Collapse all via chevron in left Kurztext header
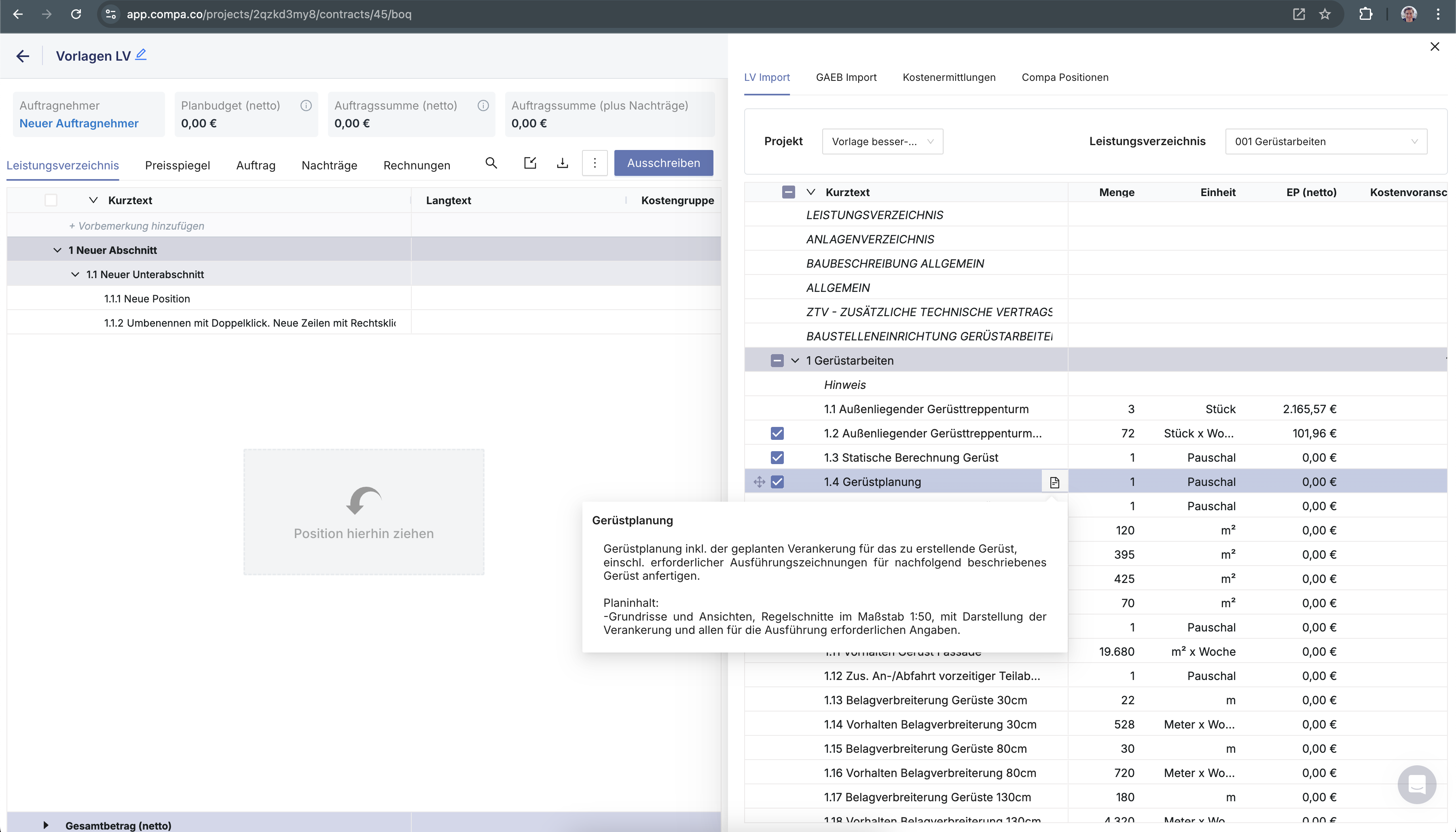 (93, 200)
